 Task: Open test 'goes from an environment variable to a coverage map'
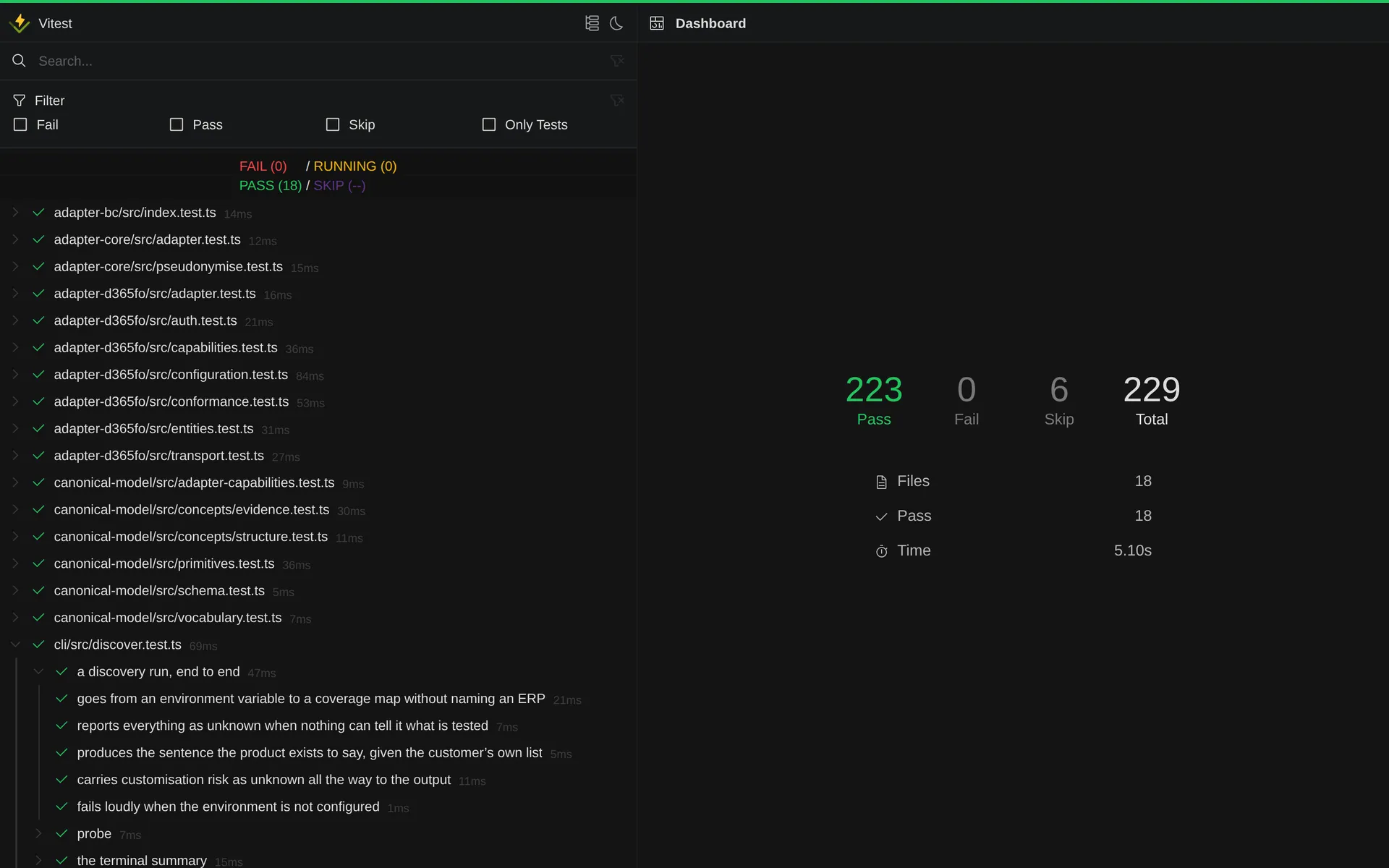pos(311,699)
